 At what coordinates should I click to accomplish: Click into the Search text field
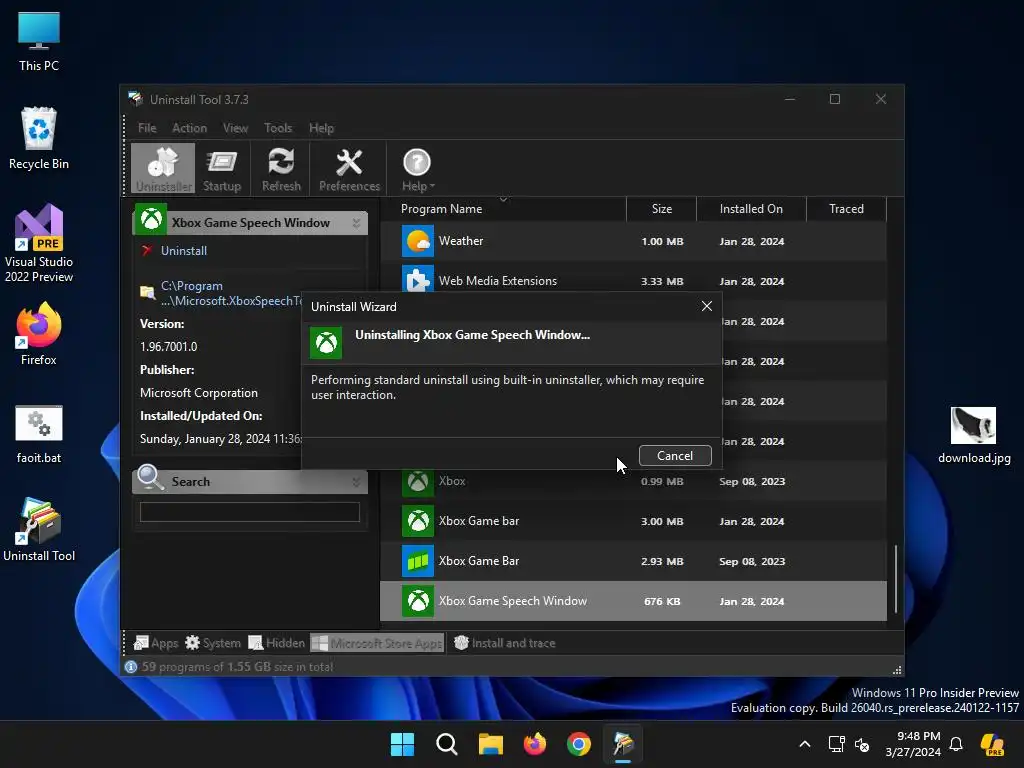[249, 512]
